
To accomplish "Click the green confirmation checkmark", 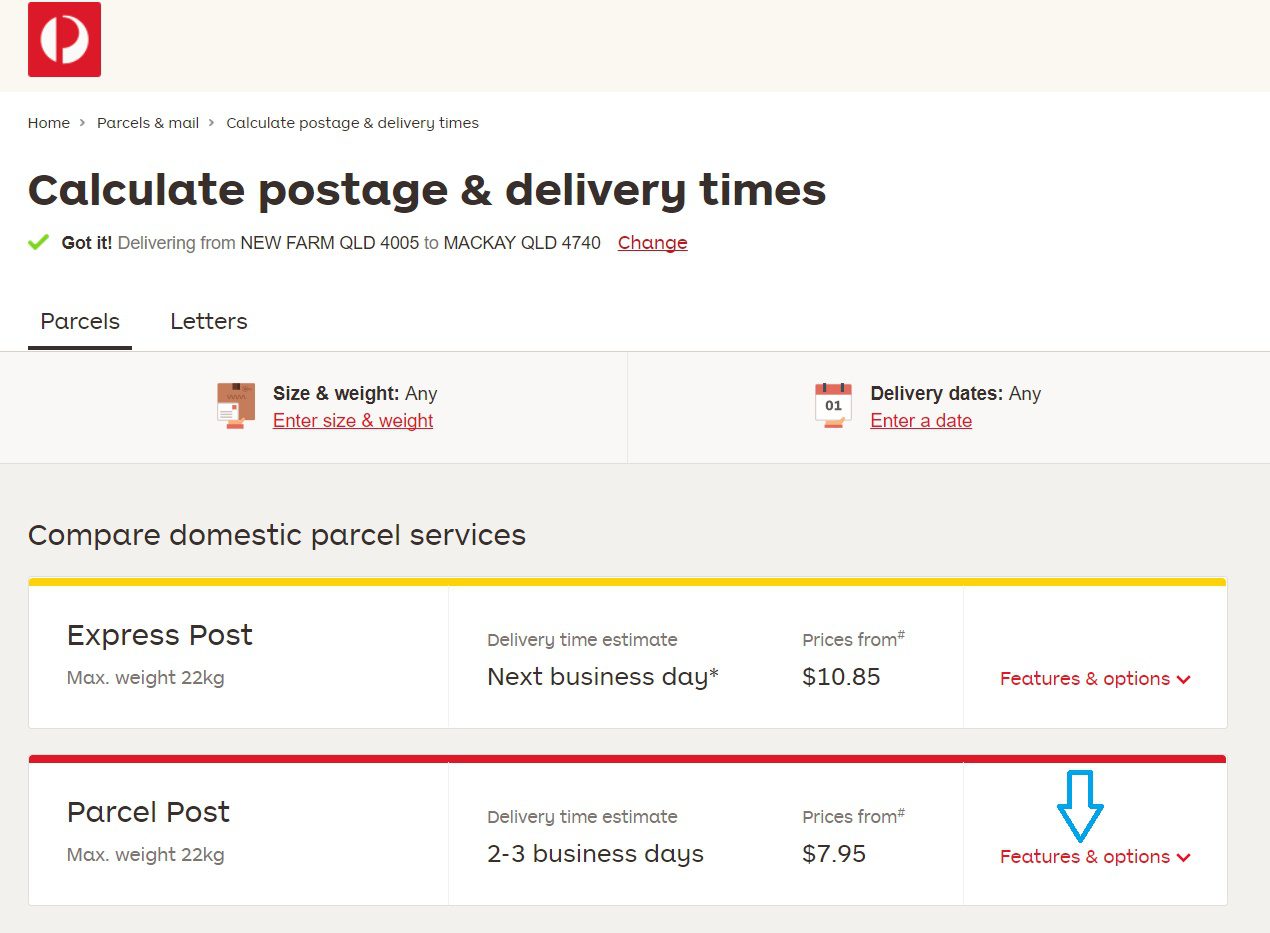I will tap(37, 242).
